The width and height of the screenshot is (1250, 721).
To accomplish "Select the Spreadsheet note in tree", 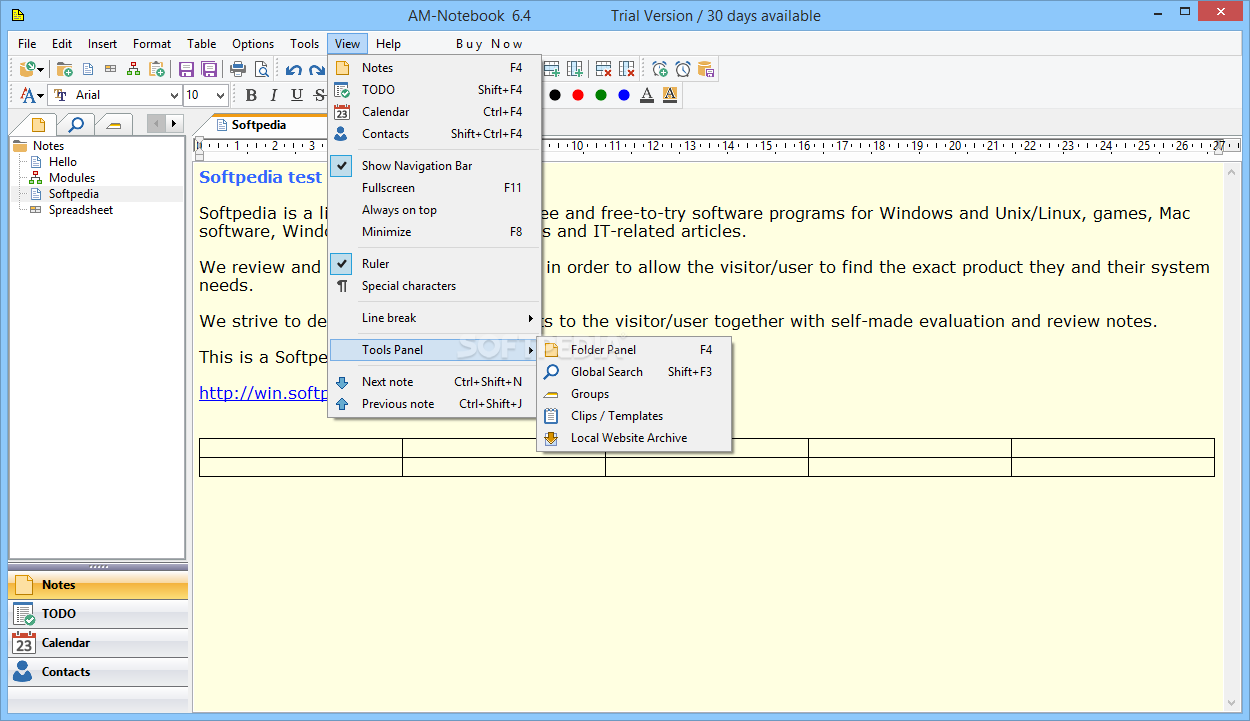I will (80, 210).
